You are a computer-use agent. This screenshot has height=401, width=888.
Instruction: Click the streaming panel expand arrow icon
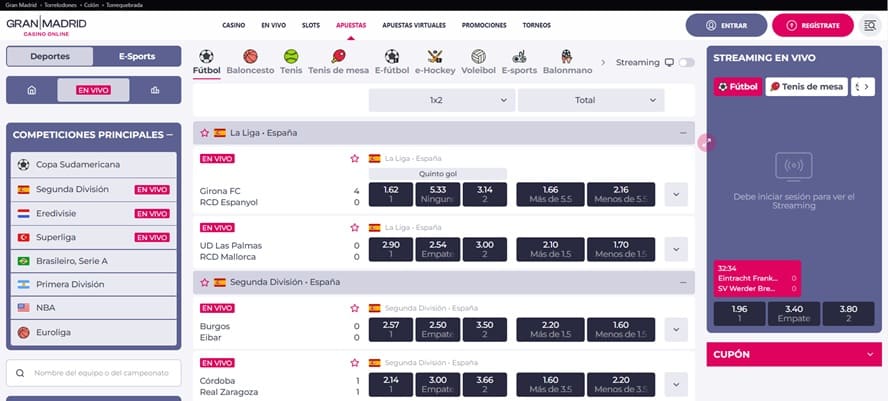click(x=707, y=143)
